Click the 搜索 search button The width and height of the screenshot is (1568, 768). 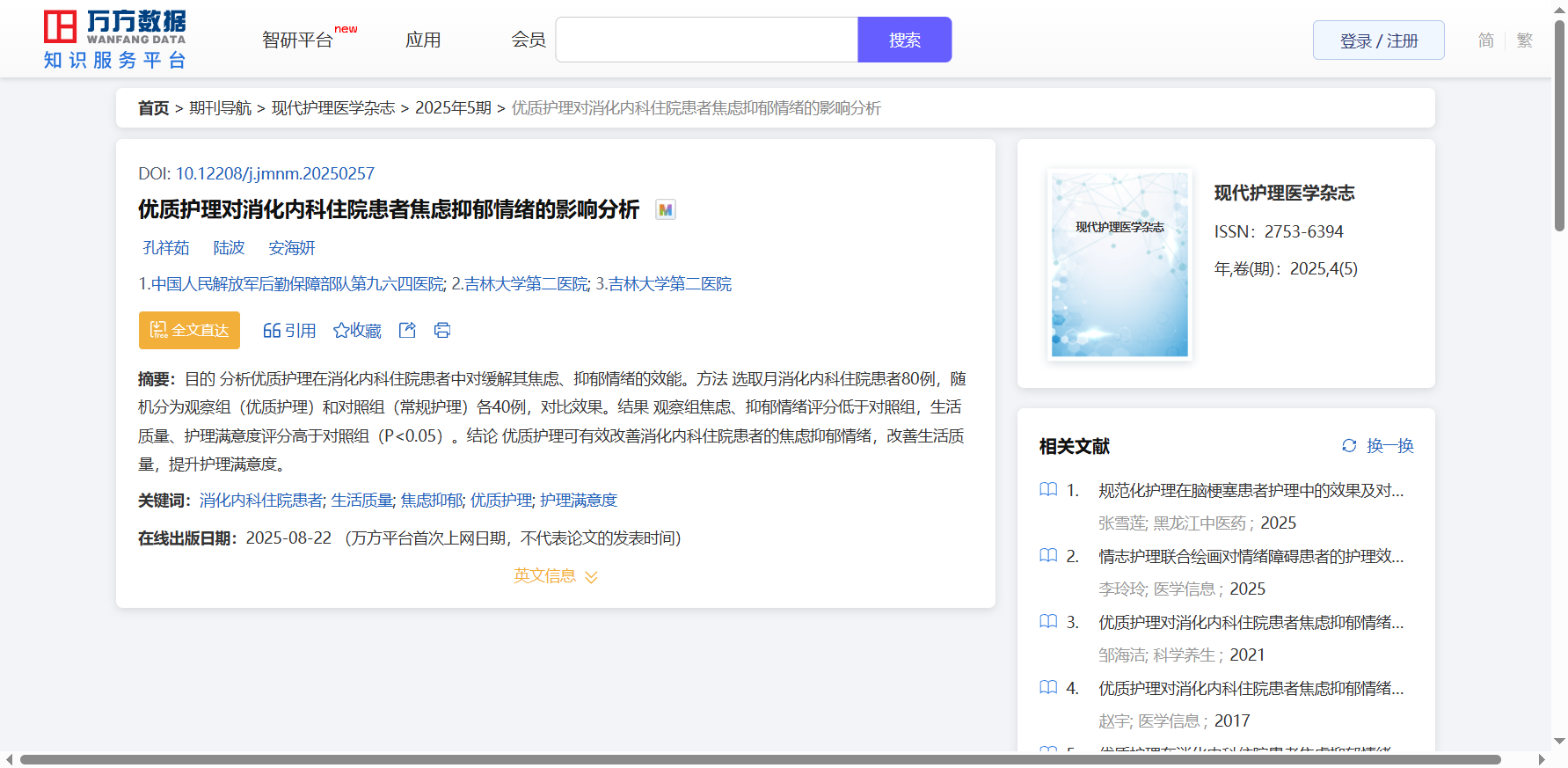click(x=904, y=40)
